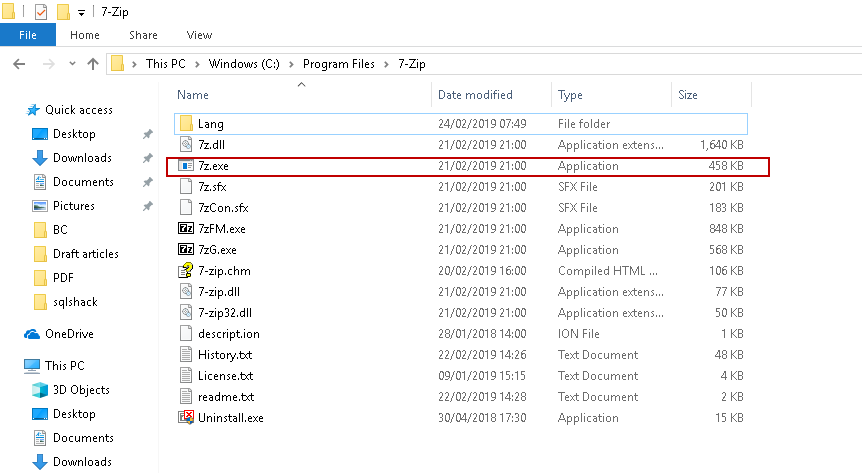The width and height of the screenshot is (862, 473).
Task: Open the Customize Quick Access Toolbar dropdown
Action: [80, 13]
